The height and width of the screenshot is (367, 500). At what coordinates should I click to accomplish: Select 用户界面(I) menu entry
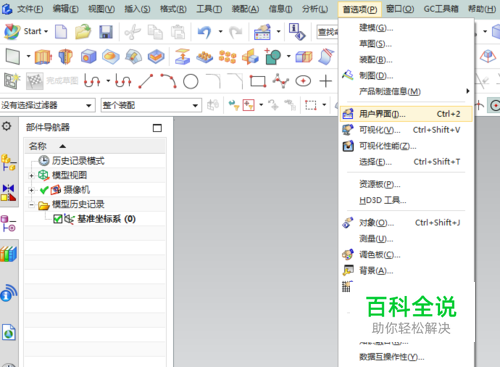[406, 114]
